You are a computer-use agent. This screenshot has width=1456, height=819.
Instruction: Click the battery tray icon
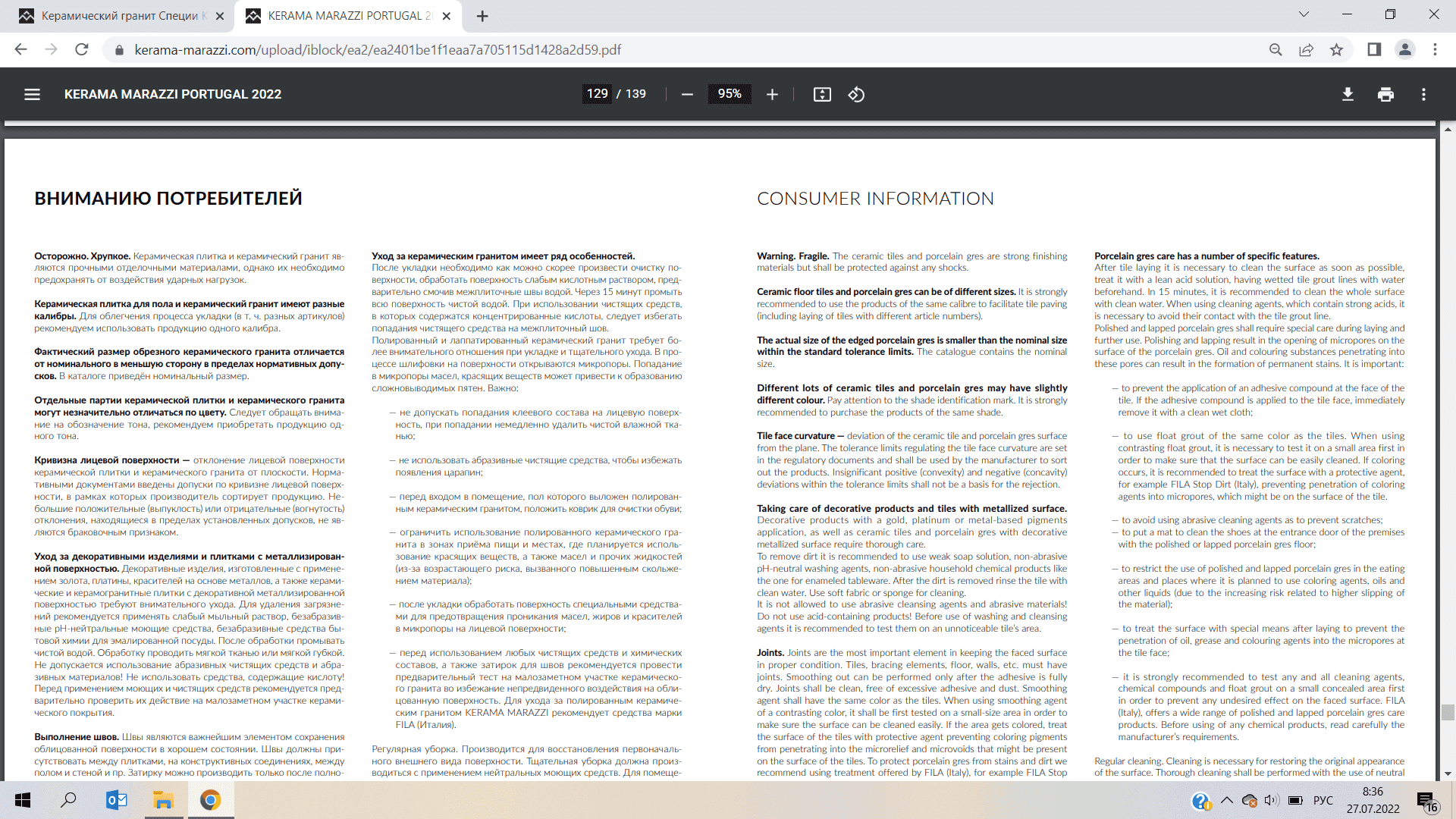[1295, 800]
